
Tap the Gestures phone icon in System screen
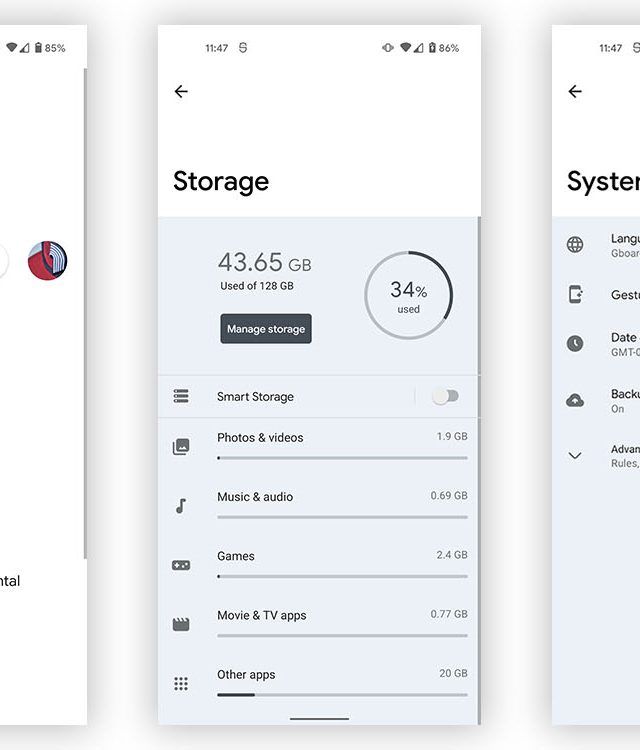click(575, 294)
